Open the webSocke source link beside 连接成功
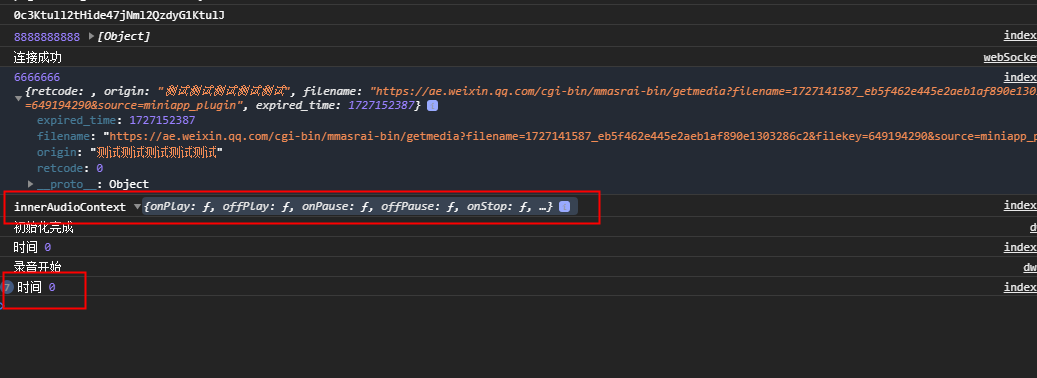1037x378 pixels. pos(1010,57)
